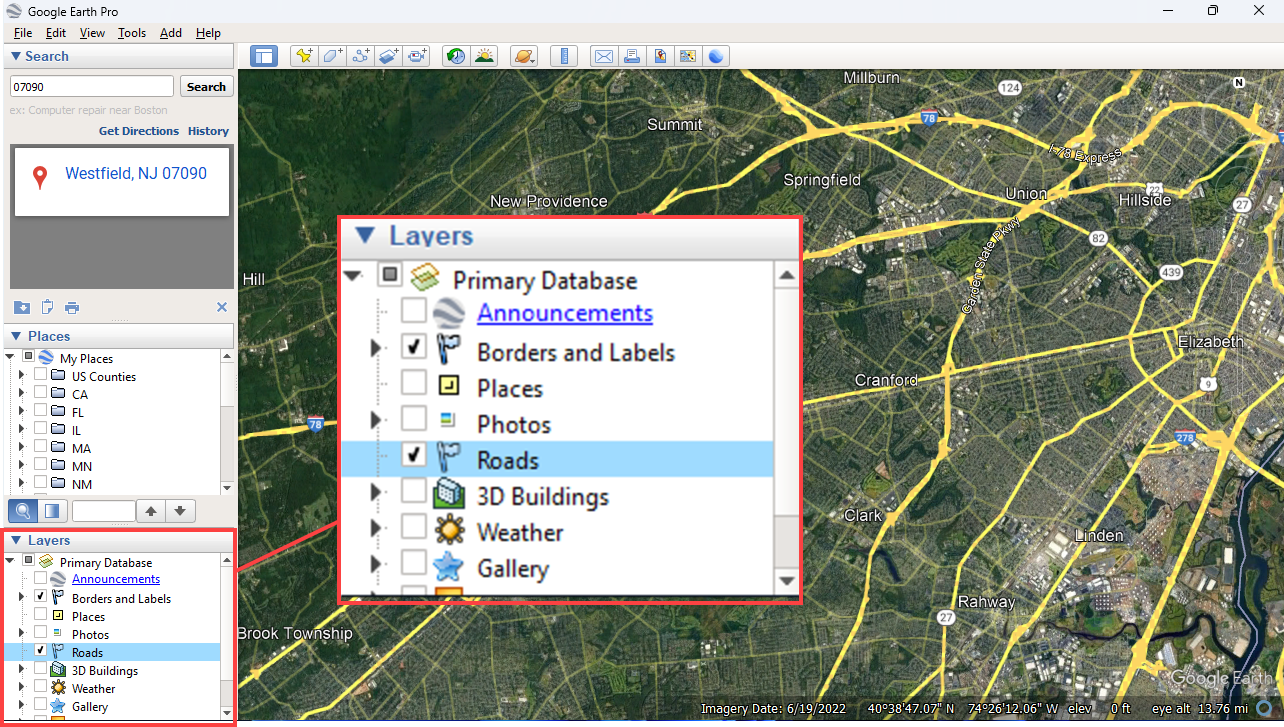The image size is (1284, 727).
Task: Toggle the Places panel opacity view button
Action: tap(52, 511)
